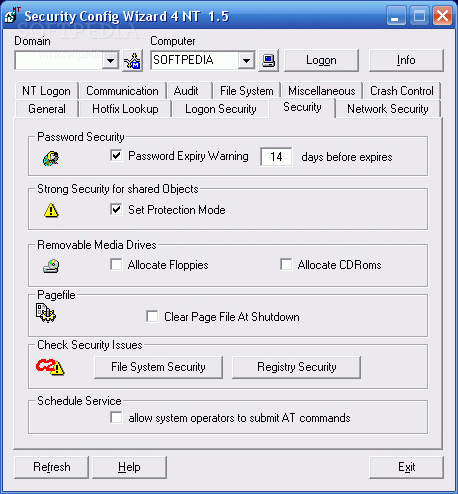Click the Info button
The height and width of the screenshot is (494, 458).
click(x=406, y=60)
